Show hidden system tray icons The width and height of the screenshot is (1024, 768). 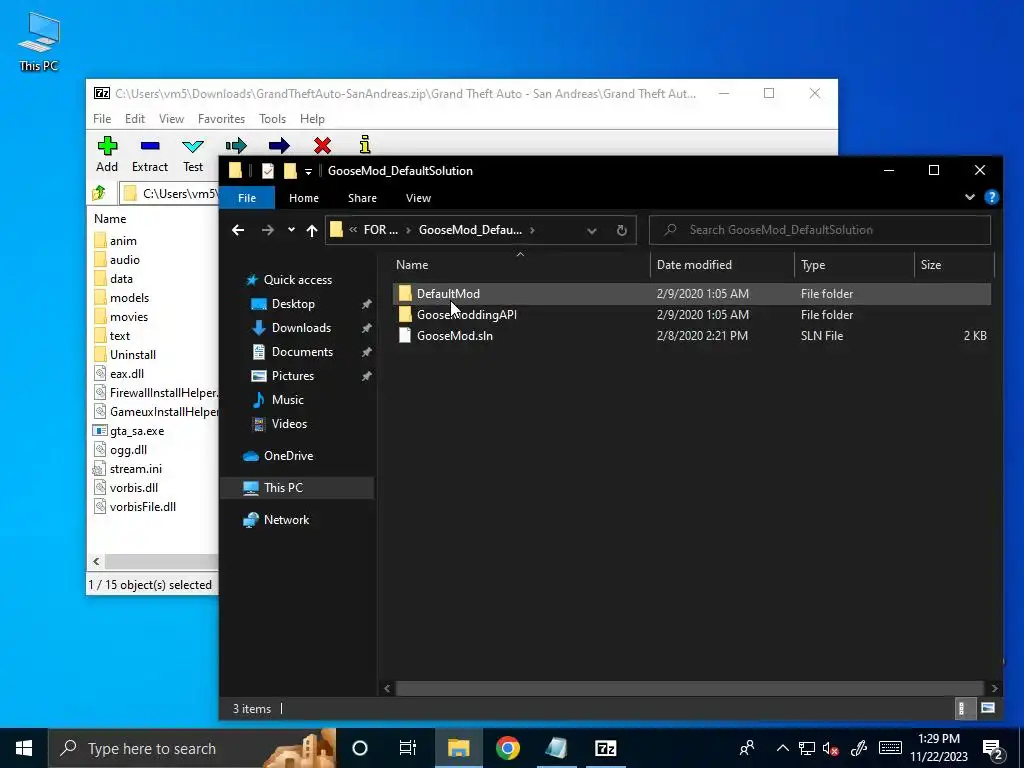pyautogui.click(x=782, y=748)
